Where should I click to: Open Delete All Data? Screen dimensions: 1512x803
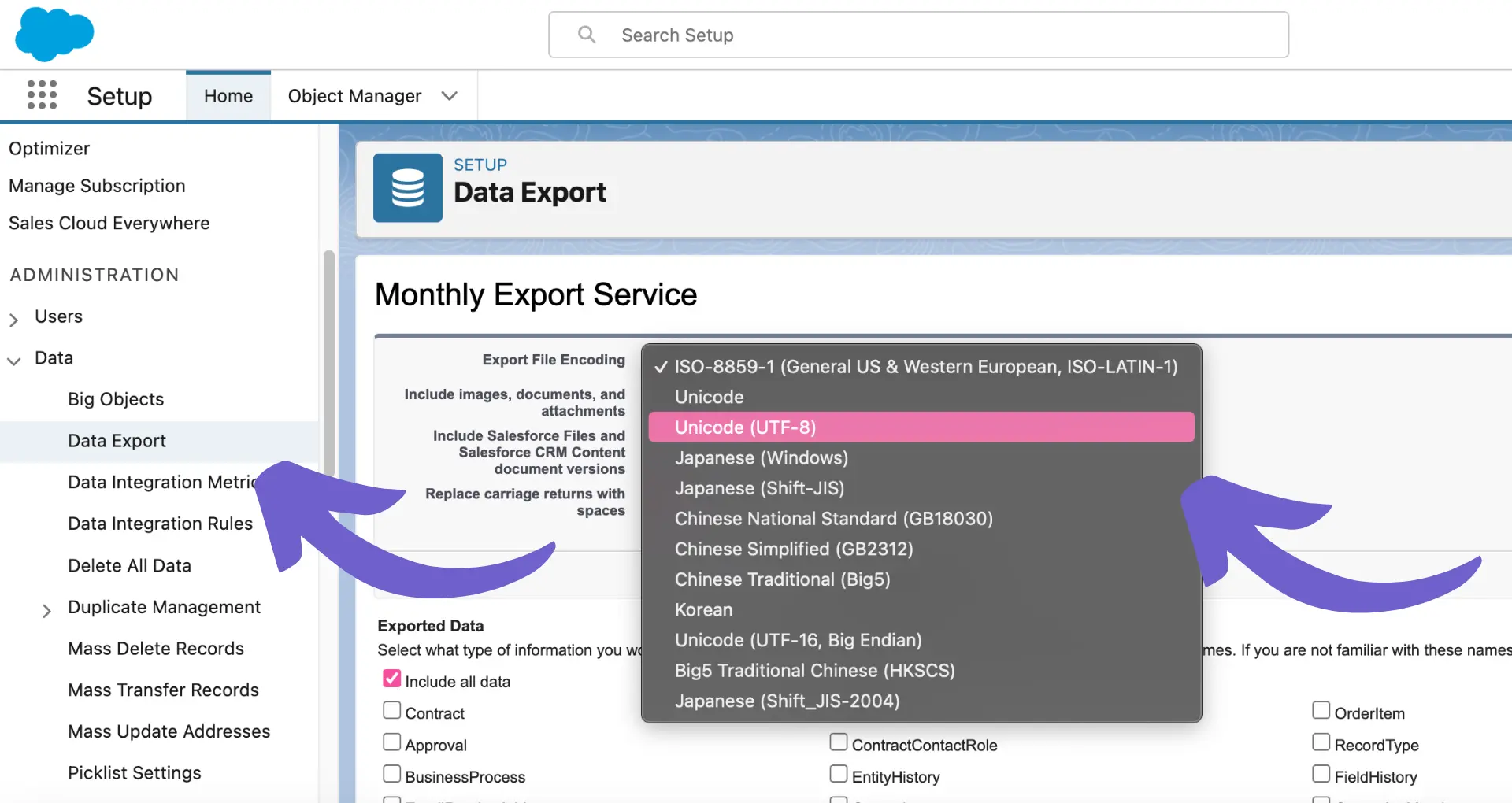(130, 565)
